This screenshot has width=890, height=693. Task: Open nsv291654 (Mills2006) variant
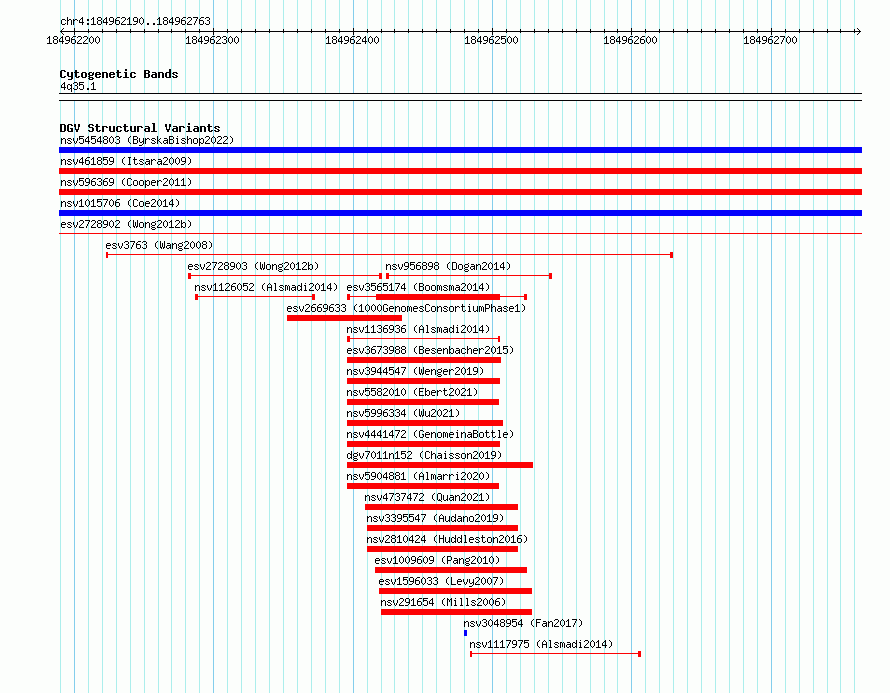click(x=443, y=602)
